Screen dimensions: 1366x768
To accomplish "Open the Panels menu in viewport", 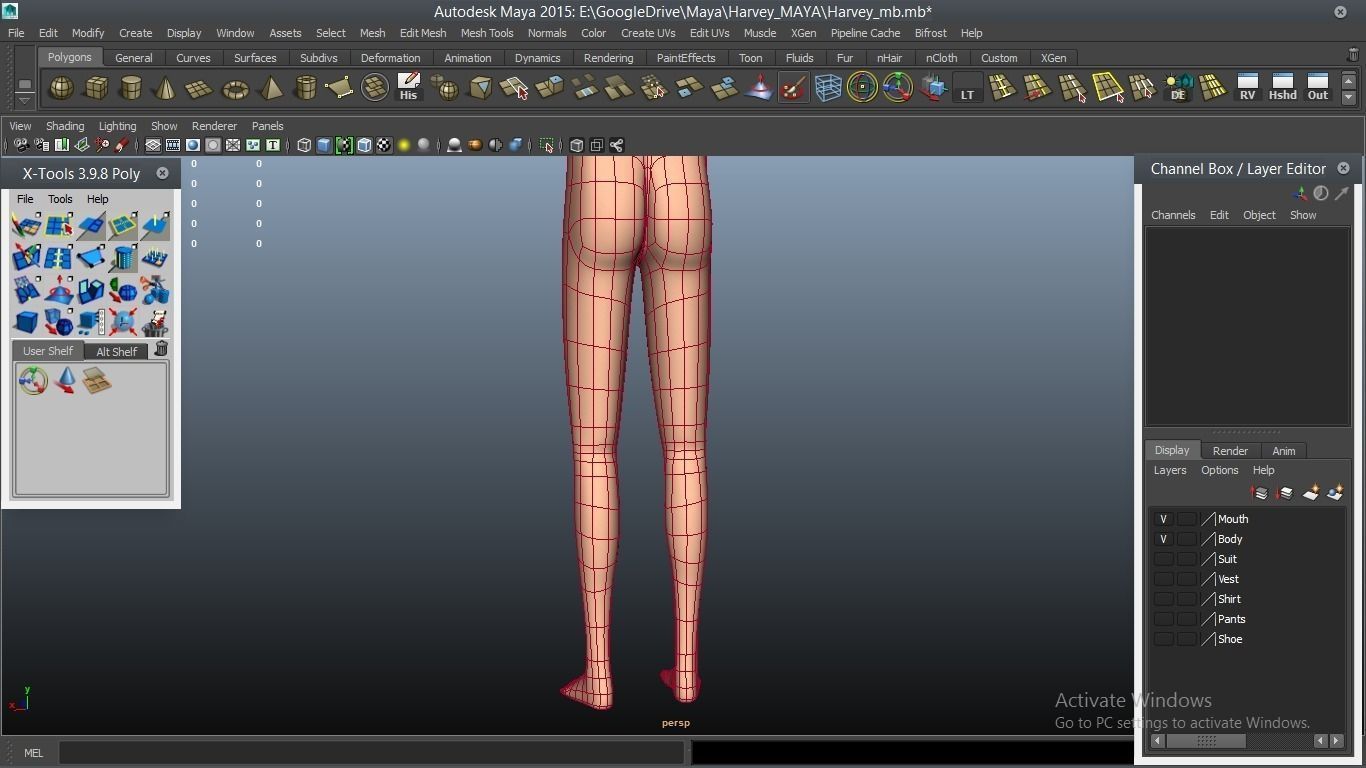I will 267,126.
